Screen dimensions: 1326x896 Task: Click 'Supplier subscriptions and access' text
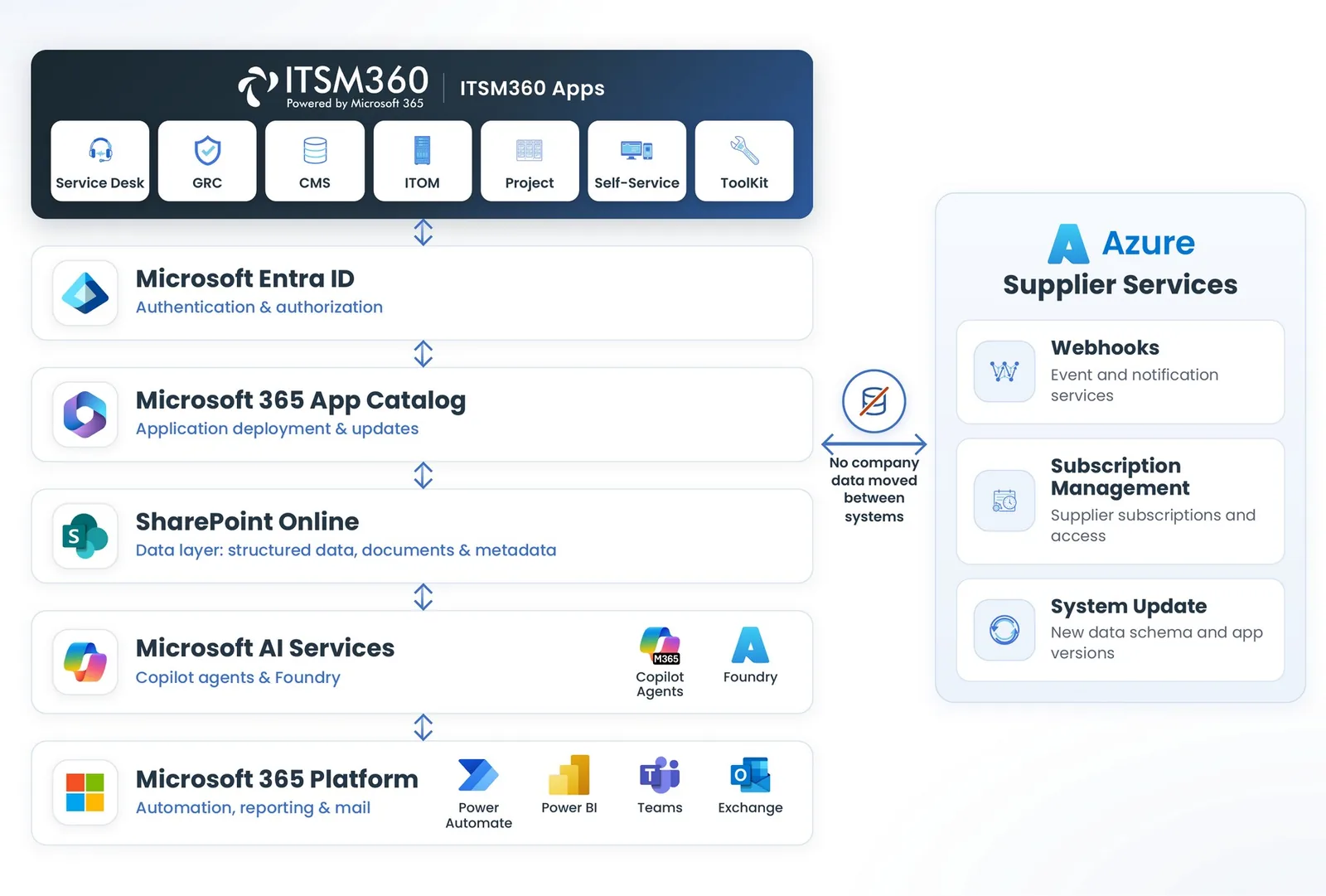pyautogui.click(x=1153, y=525)
